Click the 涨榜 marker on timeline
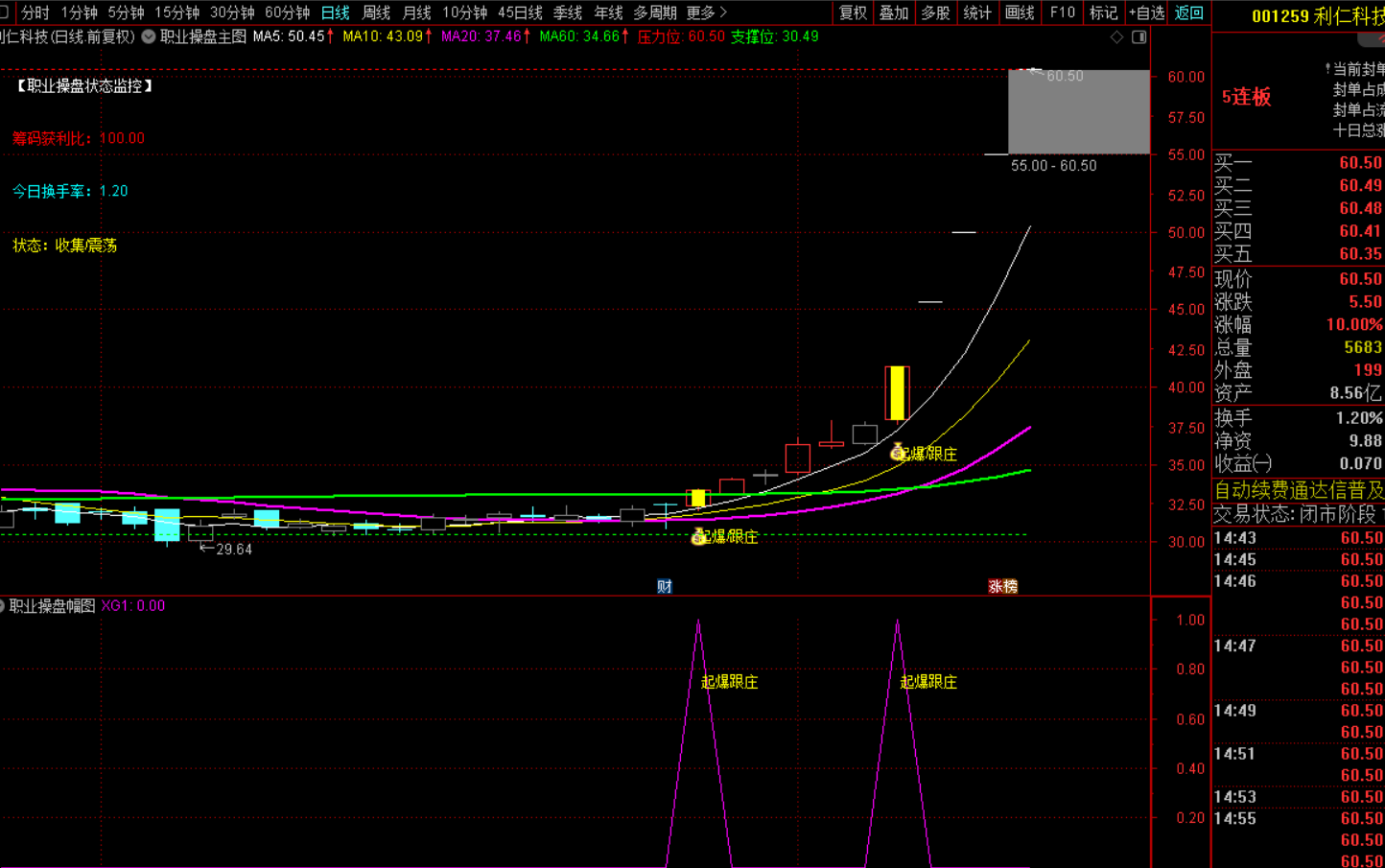Image resolution: width=1385 pixels, height=868 pixels. coord(1003,586)
